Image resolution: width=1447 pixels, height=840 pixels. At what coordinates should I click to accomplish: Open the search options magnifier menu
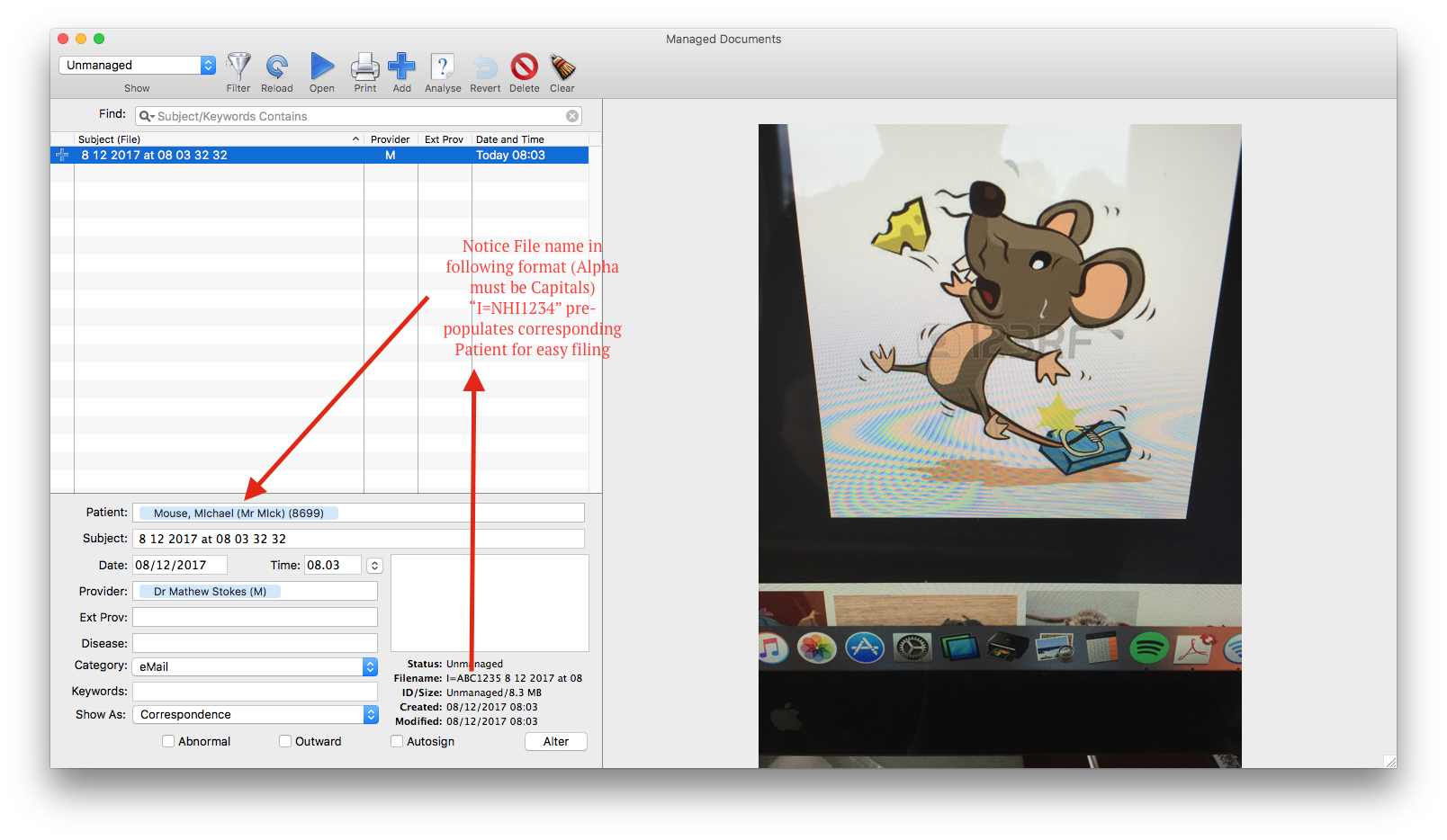click(147, 116)
